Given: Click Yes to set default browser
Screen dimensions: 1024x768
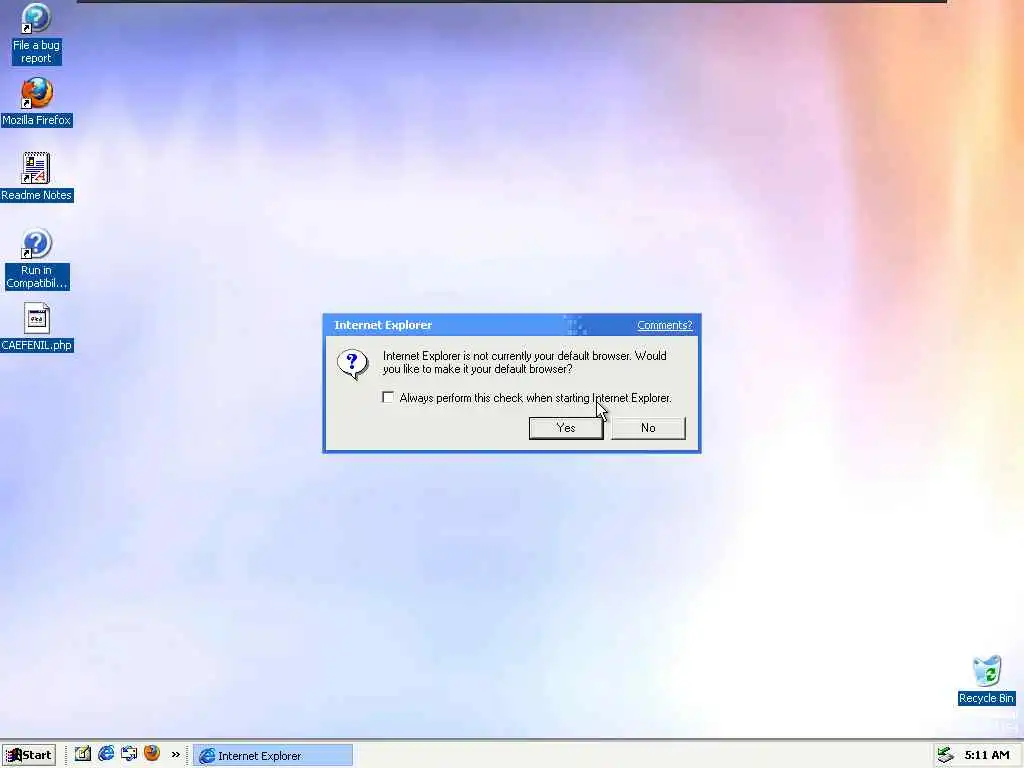Looking at the screenshot, I should 566,428.
